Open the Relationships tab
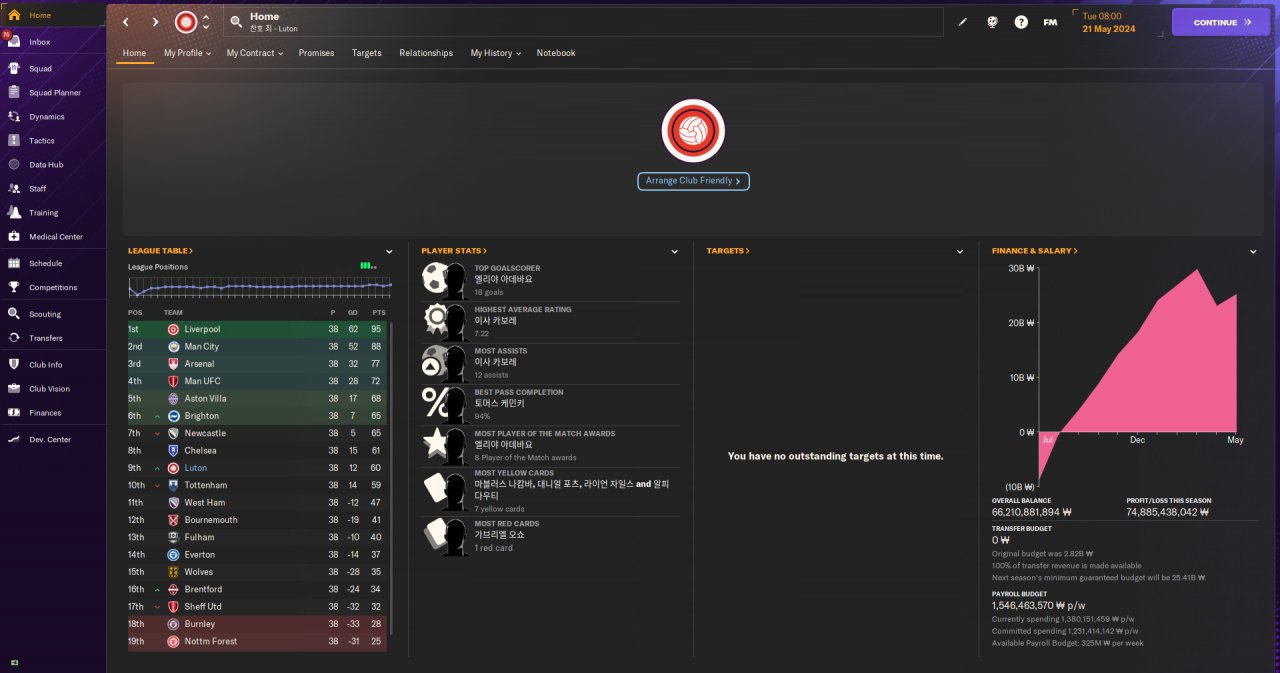 pyautogui.click(x=426, y=53)
